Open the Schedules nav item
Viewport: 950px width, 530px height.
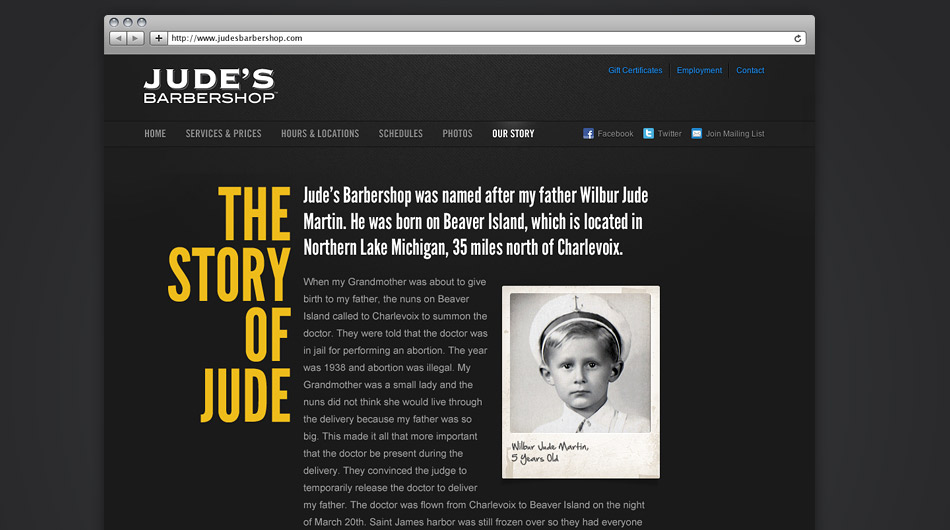point(400,133)
